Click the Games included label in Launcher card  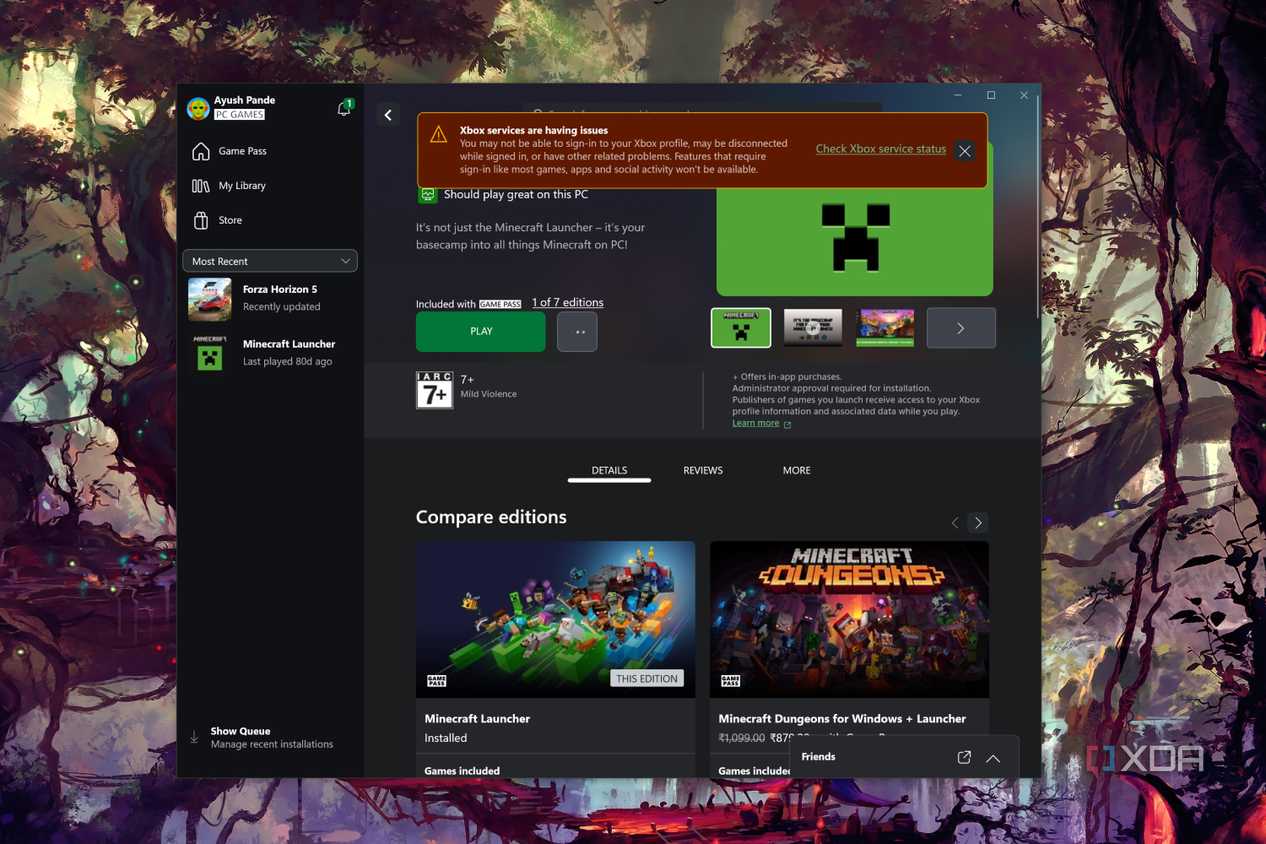pos(462,771)
